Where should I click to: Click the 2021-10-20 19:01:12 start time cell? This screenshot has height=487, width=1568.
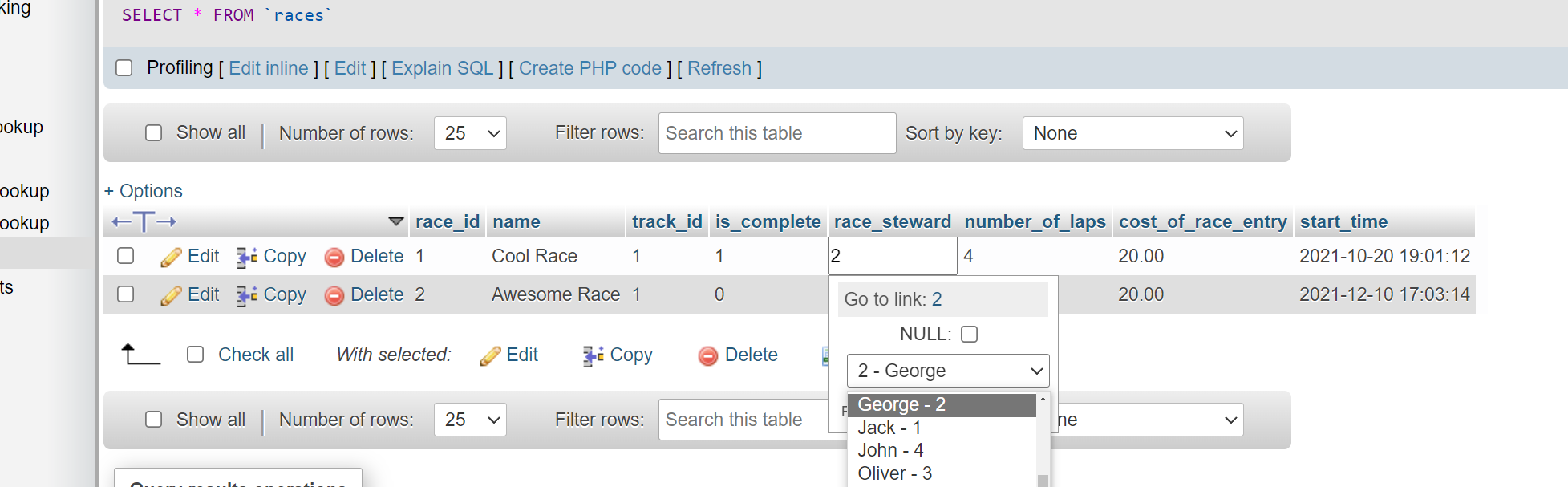click(x=1385, y=256)
